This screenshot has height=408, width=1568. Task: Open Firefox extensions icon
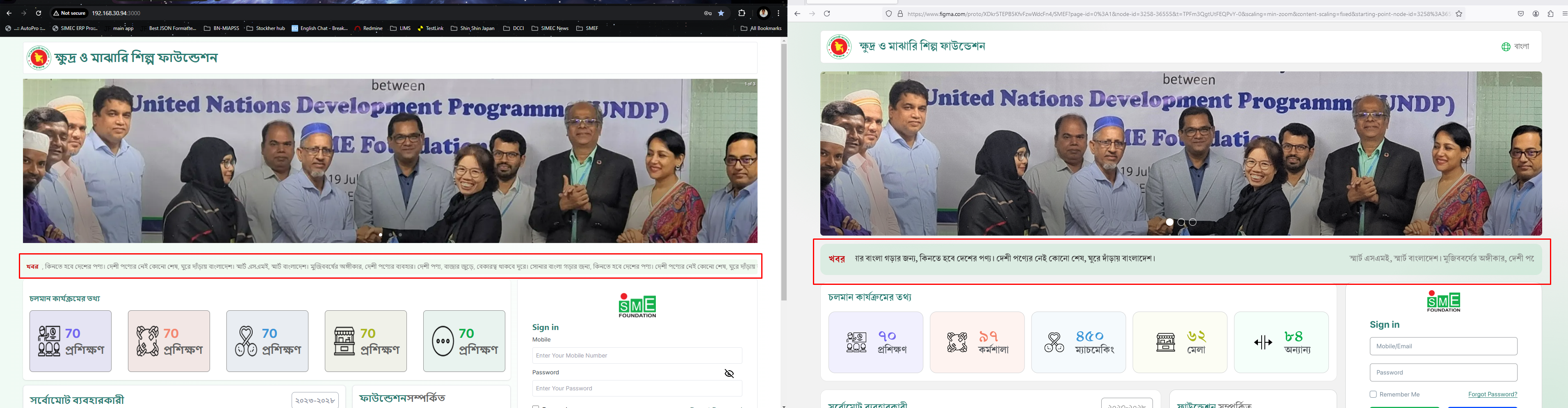click(x=1550, y=14)
